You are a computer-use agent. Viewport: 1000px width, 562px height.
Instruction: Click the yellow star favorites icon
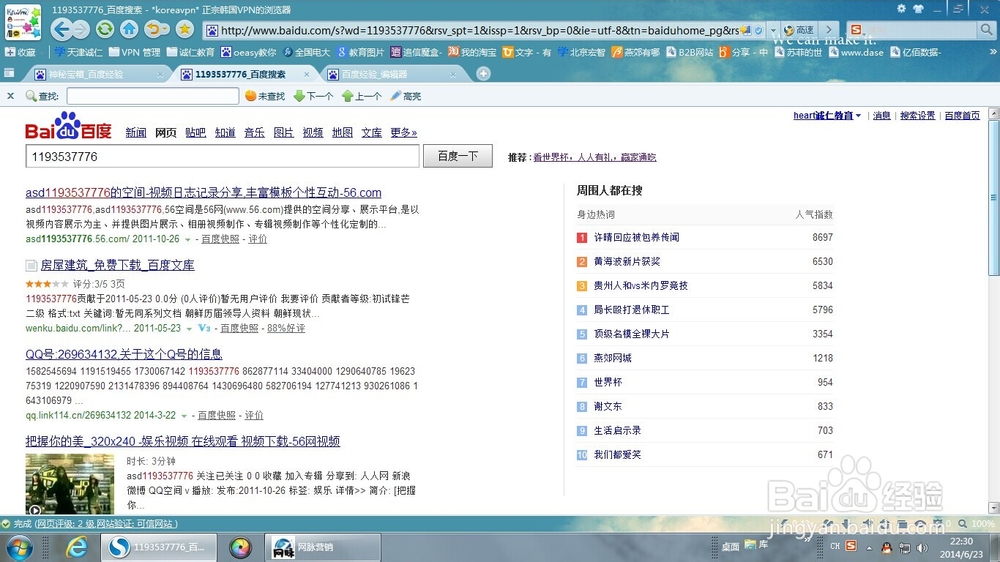pyautogui.click(x=185, y=29)
